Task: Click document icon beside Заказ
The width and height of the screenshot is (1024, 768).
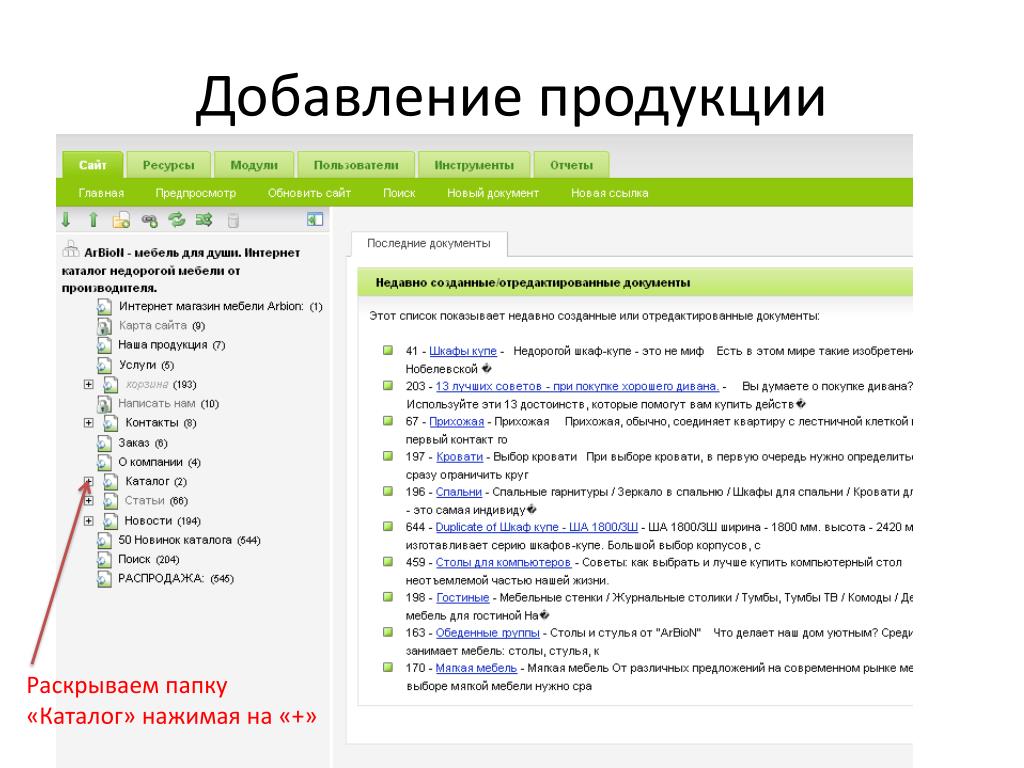Action: (104, 443)
